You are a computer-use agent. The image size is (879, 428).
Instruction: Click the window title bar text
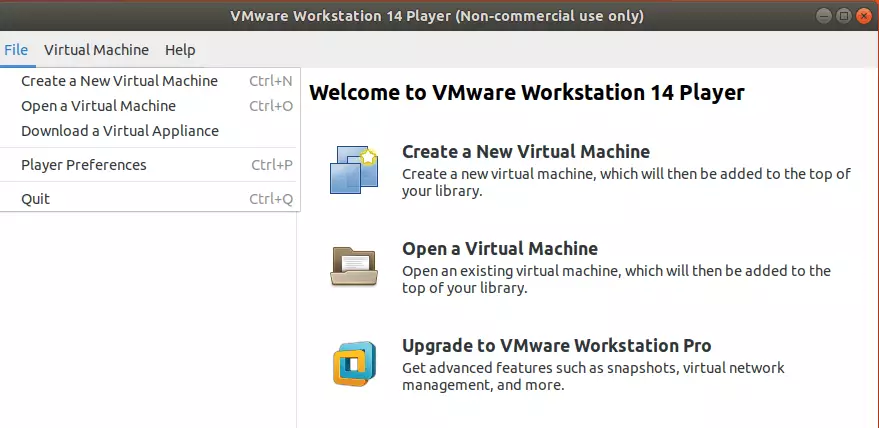coord(437,16)
